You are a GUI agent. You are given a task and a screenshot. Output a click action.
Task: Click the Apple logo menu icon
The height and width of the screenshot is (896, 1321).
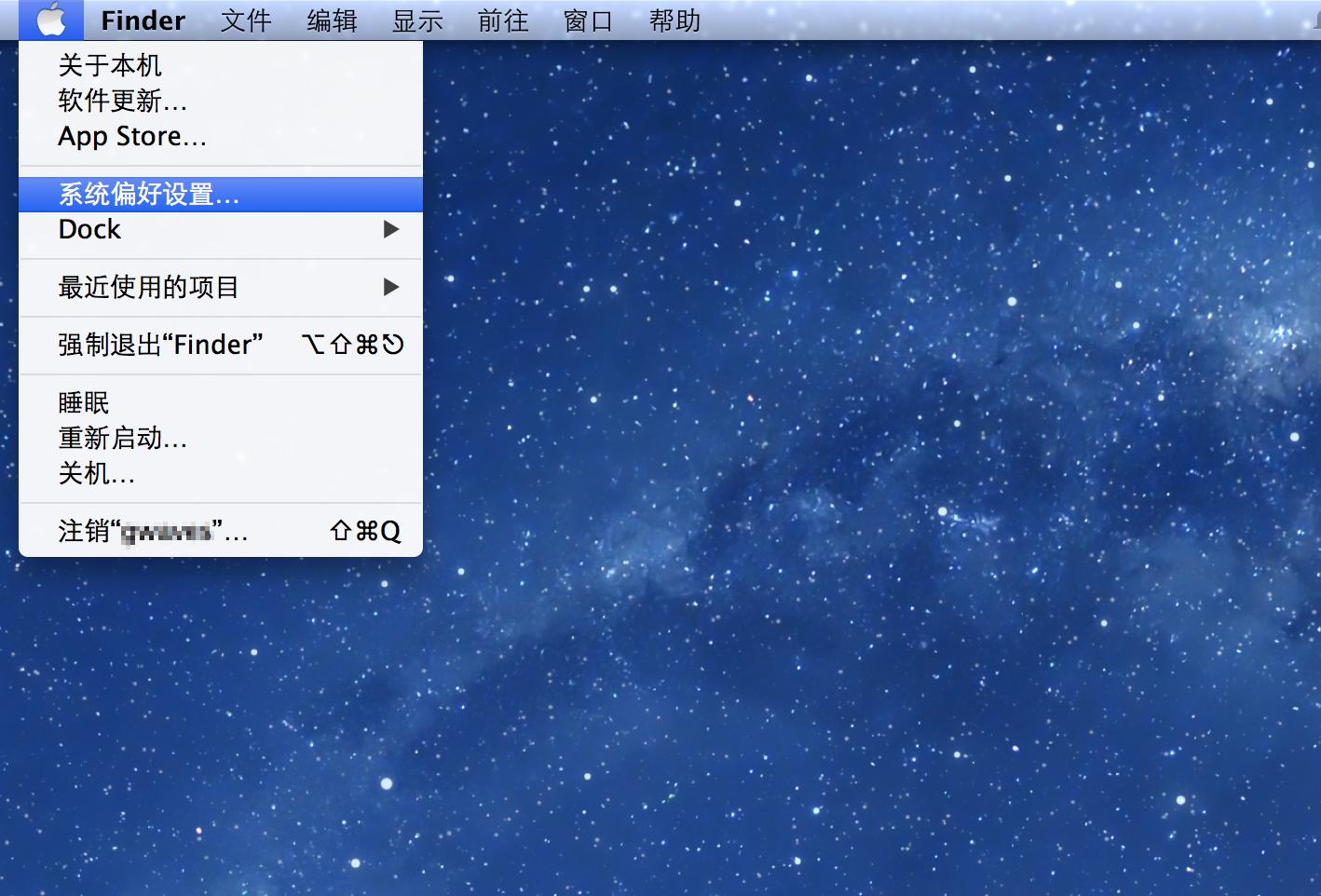(x=51, y=20)
